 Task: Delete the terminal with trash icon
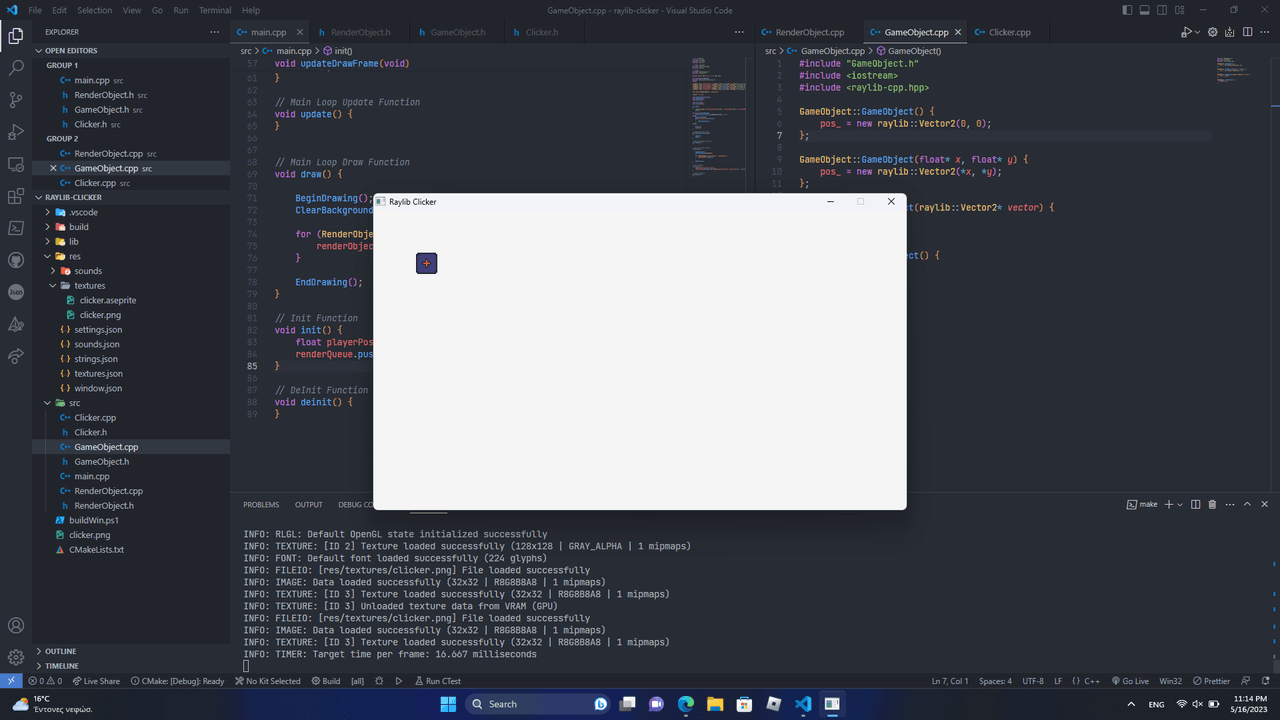coord(1212,505)
